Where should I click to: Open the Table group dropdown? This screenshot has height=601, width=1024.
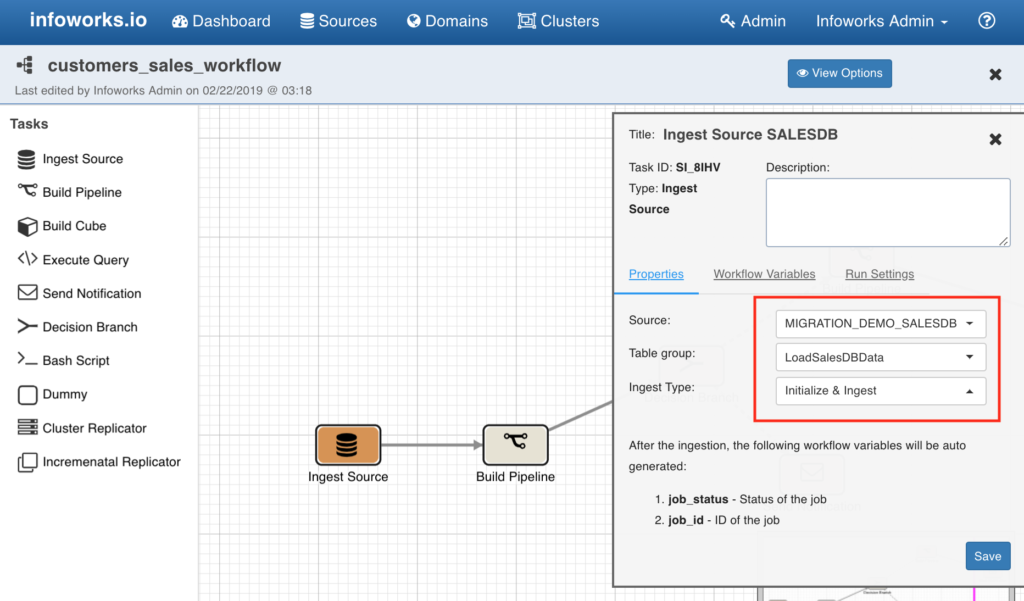click(x=880, y=356)
